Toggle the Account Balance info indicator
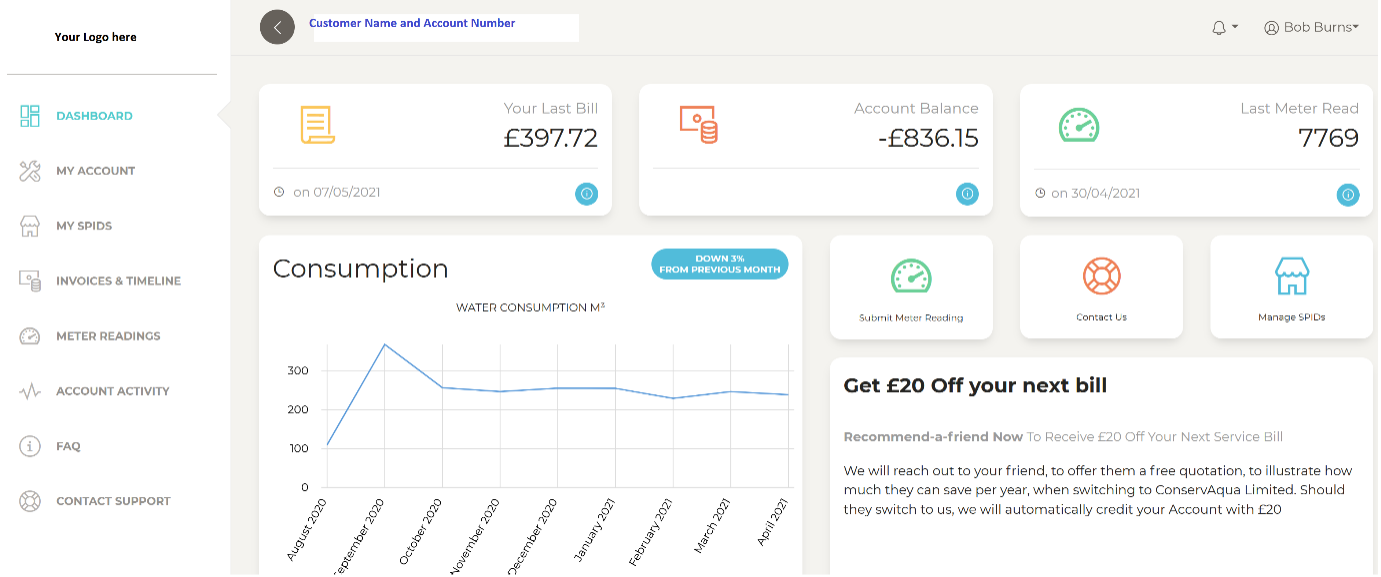The width and height of the screenshot is (1381, 577). pos(967,194)
